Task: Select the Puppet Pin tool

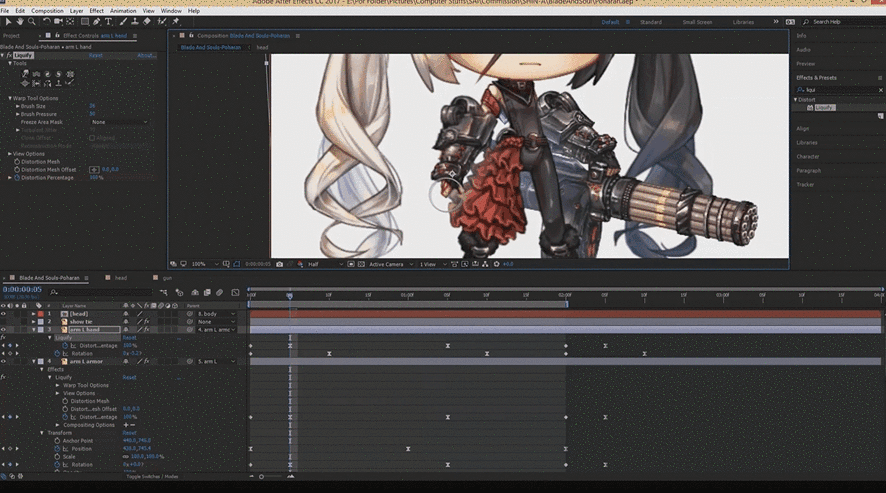Action: 176,21
